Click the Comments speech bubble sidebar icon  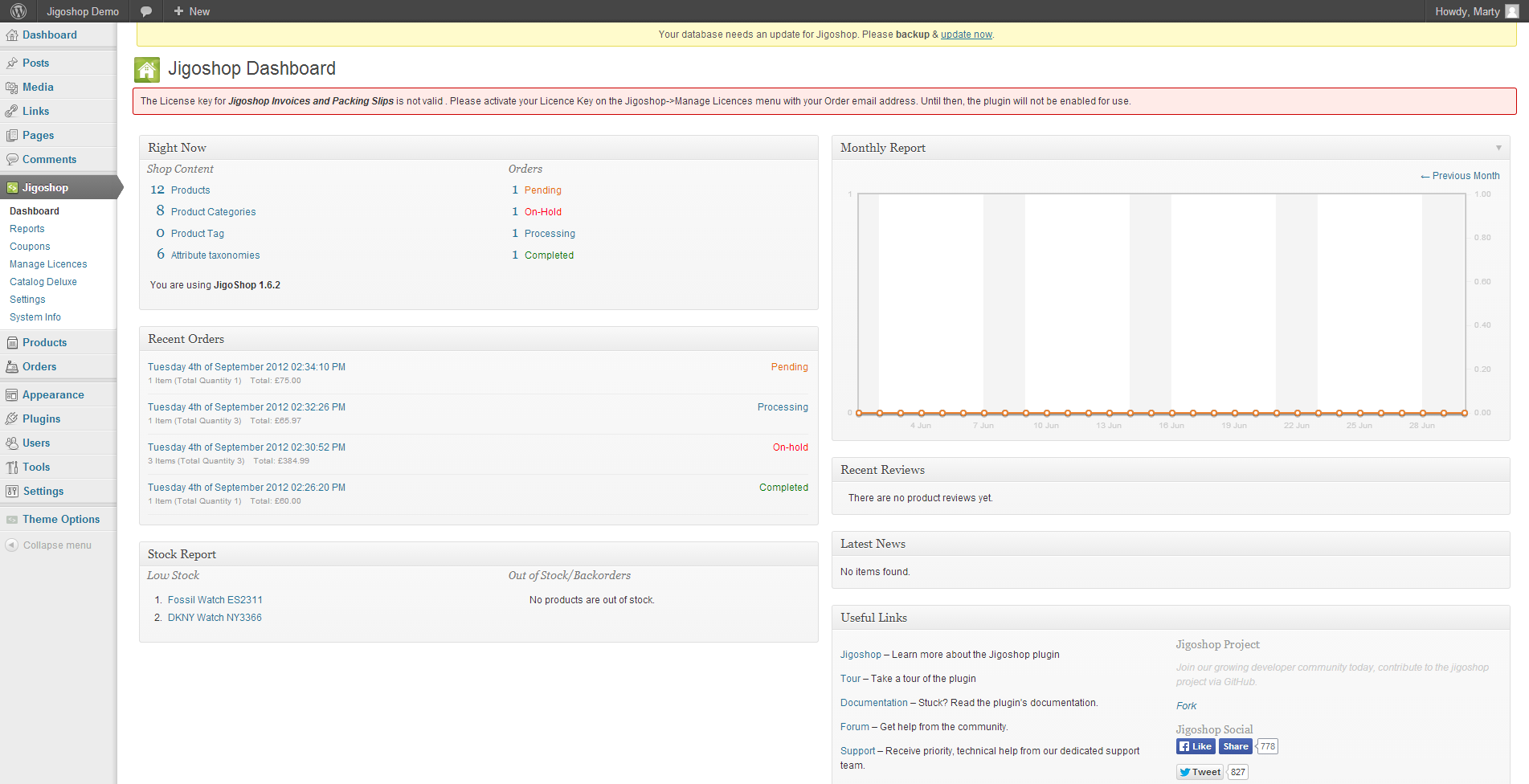coord(12,160)
